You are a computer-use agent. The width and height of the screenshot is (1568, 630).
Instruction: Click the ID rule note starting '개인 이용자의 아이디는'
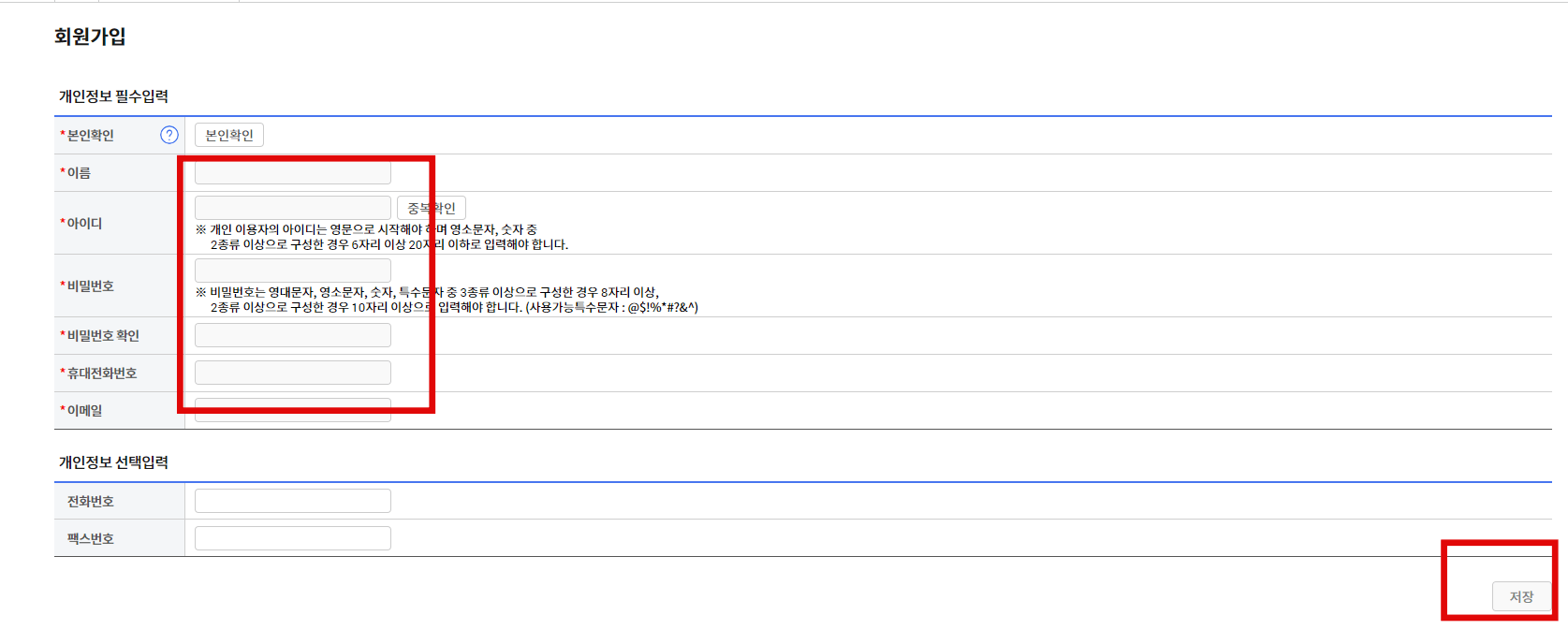coord(382,237)
